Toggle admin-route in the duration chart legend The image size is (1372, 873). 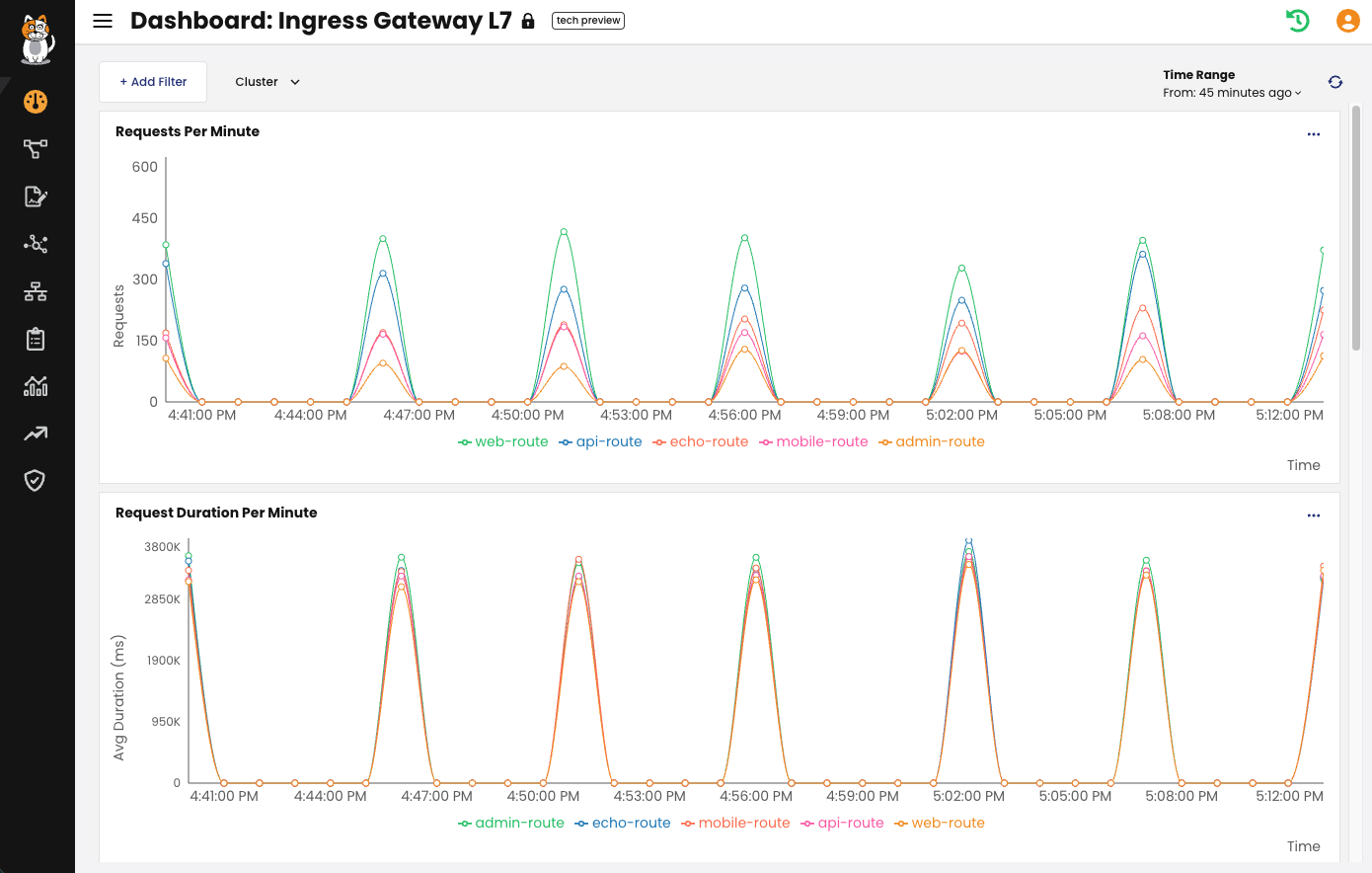click(x=510, y=823)
